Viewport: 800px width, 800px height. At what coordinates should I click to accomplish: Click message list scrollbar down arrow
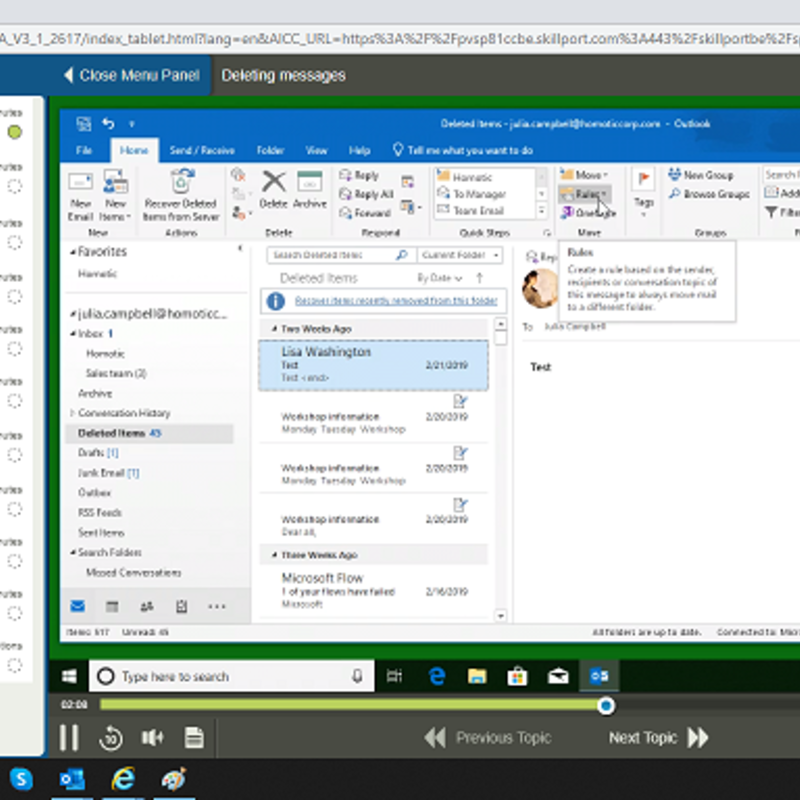(x=501, y=616)
